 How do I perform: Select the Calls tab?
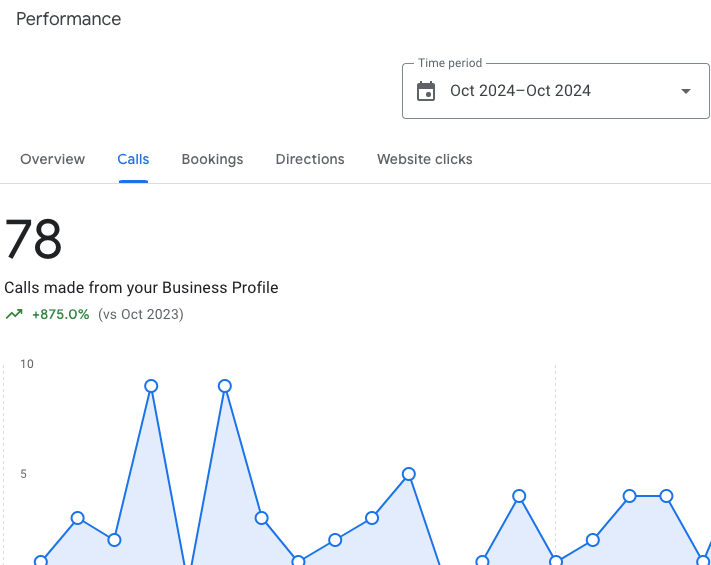click(x=133, y=159)
